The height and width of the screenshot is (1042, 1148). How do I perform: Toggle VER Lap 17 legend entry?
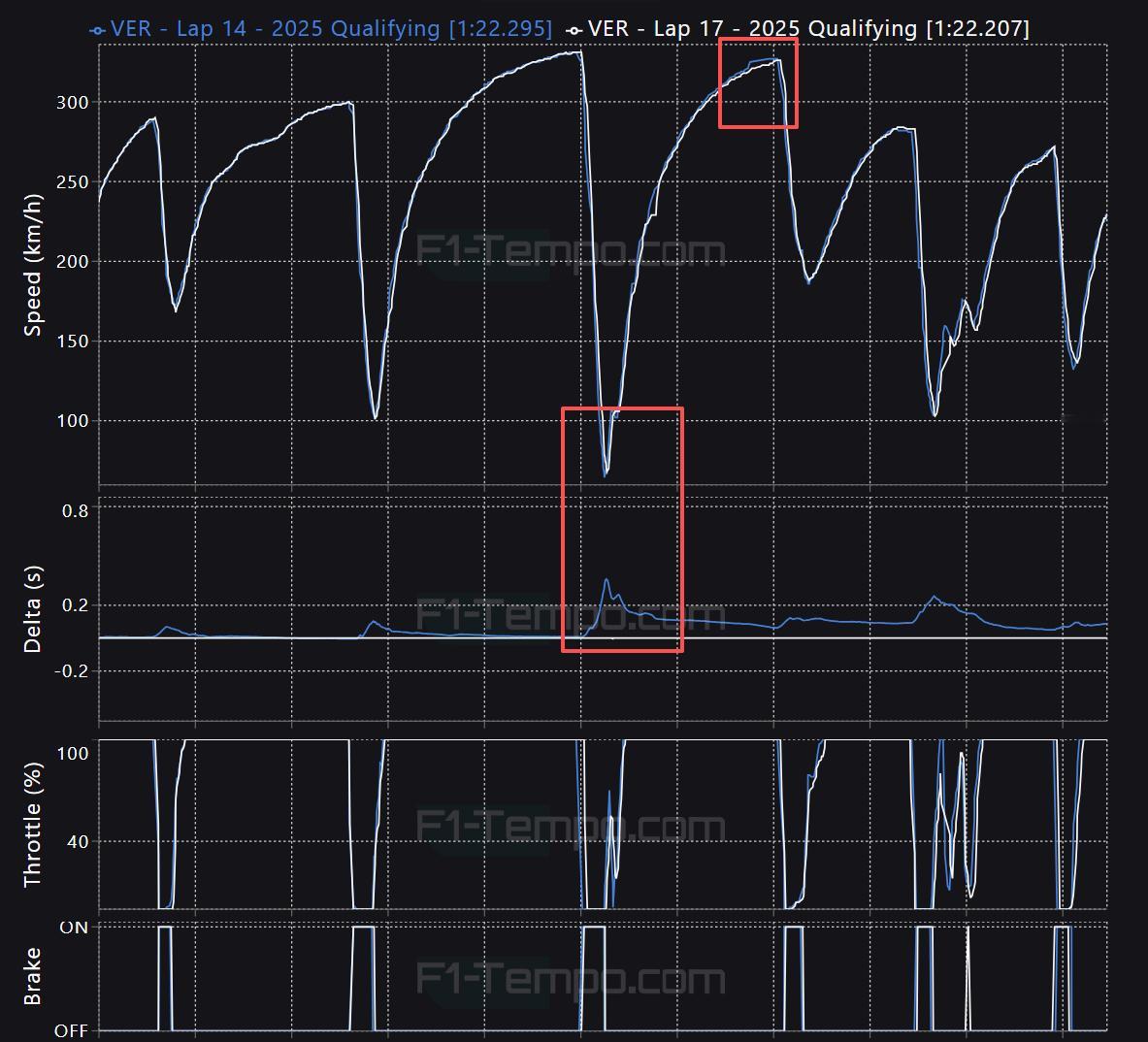coord(798,28)
